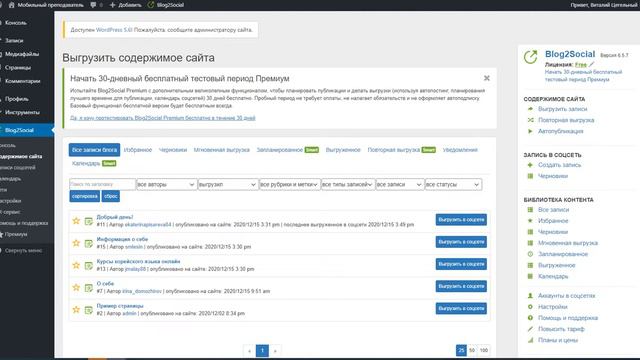Click the post icon beside 'Пример страницы'
This screenshot has width=640, height=360.
click(89, 310)
